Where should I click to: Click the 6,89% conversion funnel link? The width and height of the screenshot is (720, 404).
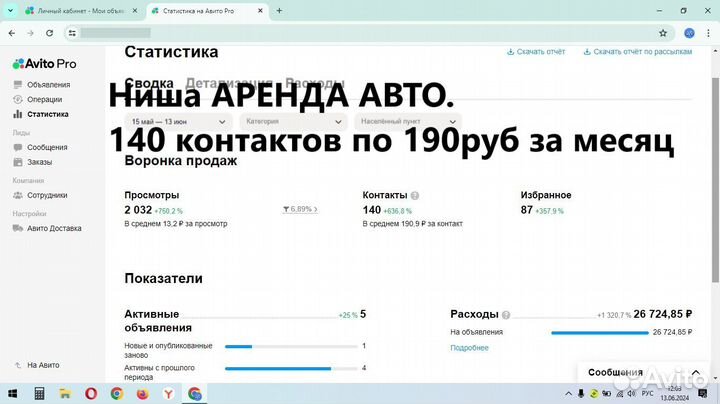pyautogui.click(x=300, y=209)
